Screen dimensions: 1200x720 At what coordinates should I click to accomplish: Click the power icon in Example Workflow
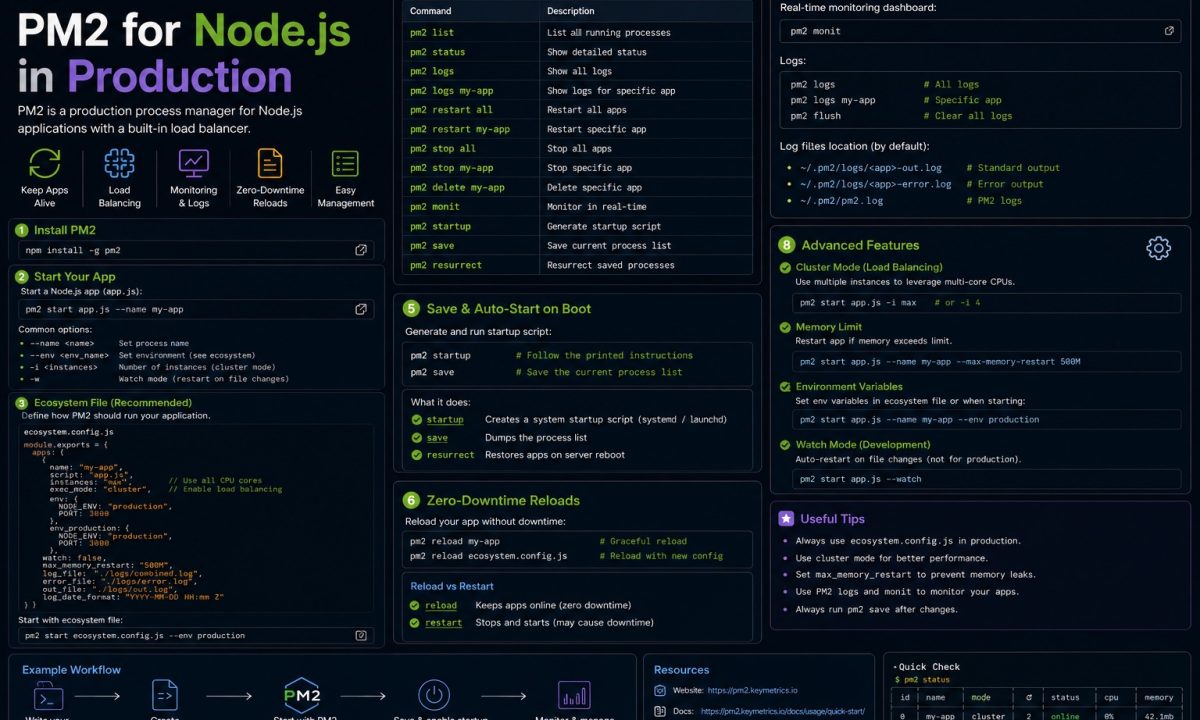(x=433, y=696)
